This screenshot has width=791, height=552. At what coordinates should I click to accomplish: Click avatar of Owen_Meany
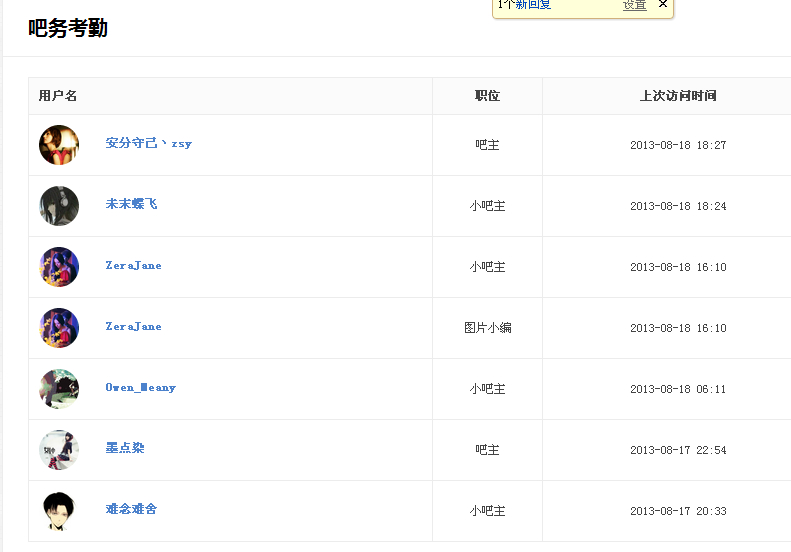(x=59, y=389)
